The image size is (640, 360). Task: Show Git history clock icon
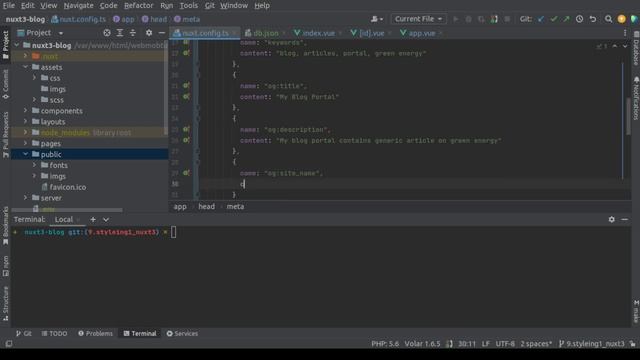[579, 19]
